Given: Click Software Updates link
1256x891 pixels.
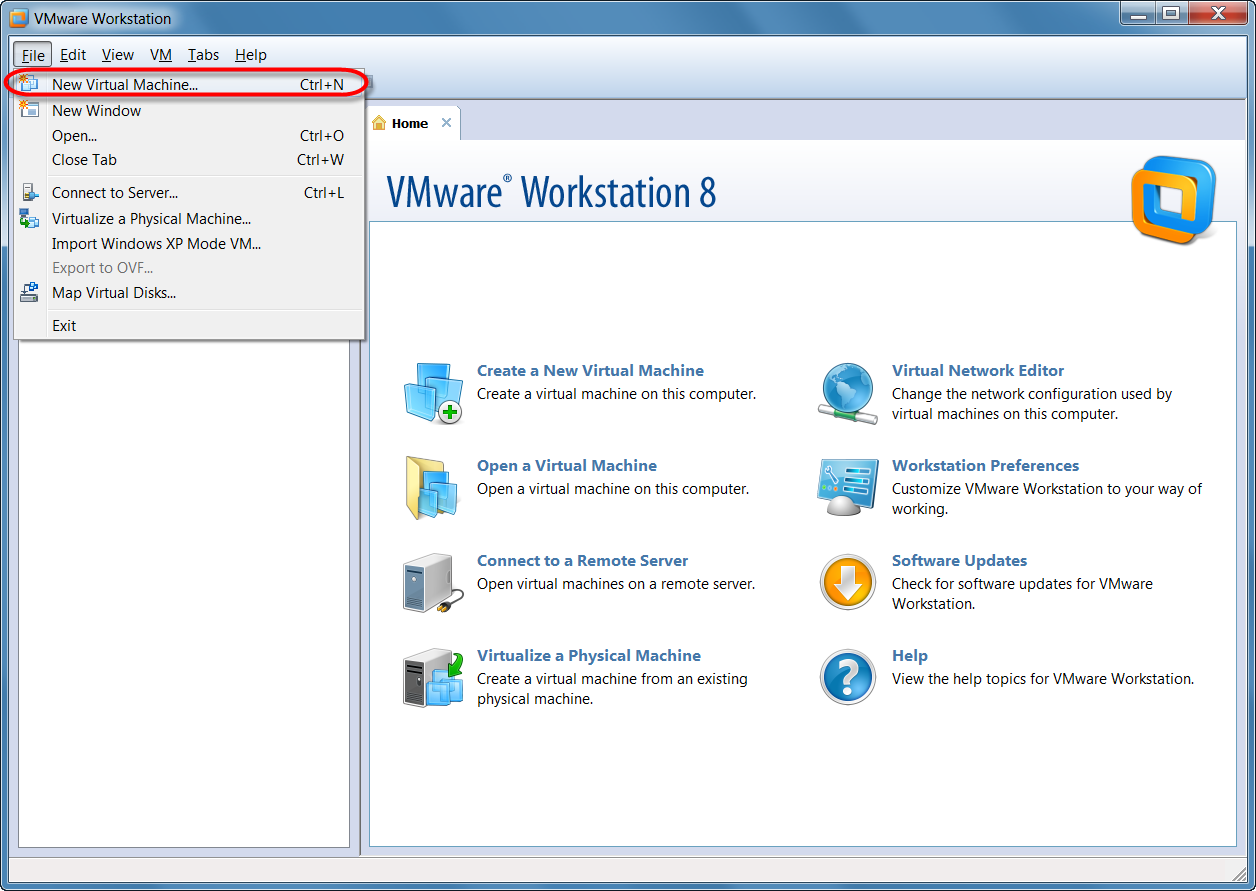Looking at the screenshot, I should (x=960, y=561).
